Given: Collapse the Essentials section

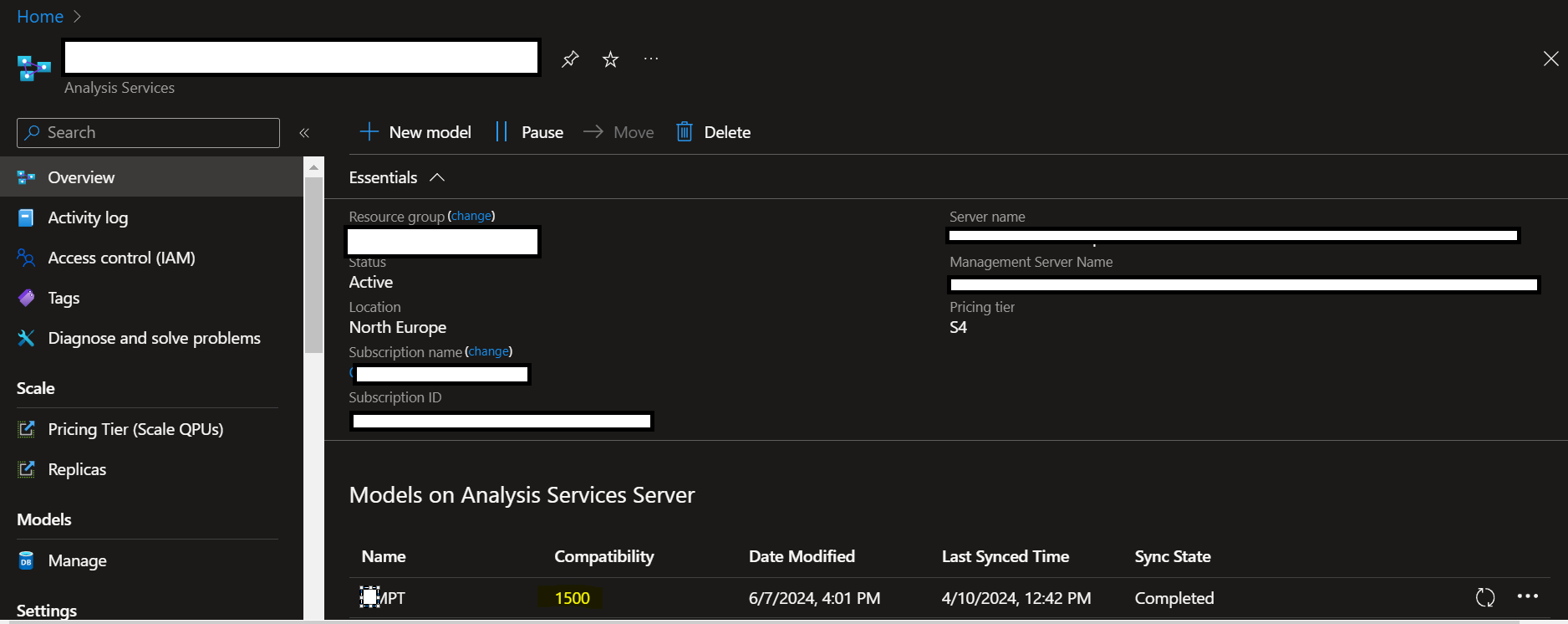Looking at the screenshot, I should click(x=396, y=177).
